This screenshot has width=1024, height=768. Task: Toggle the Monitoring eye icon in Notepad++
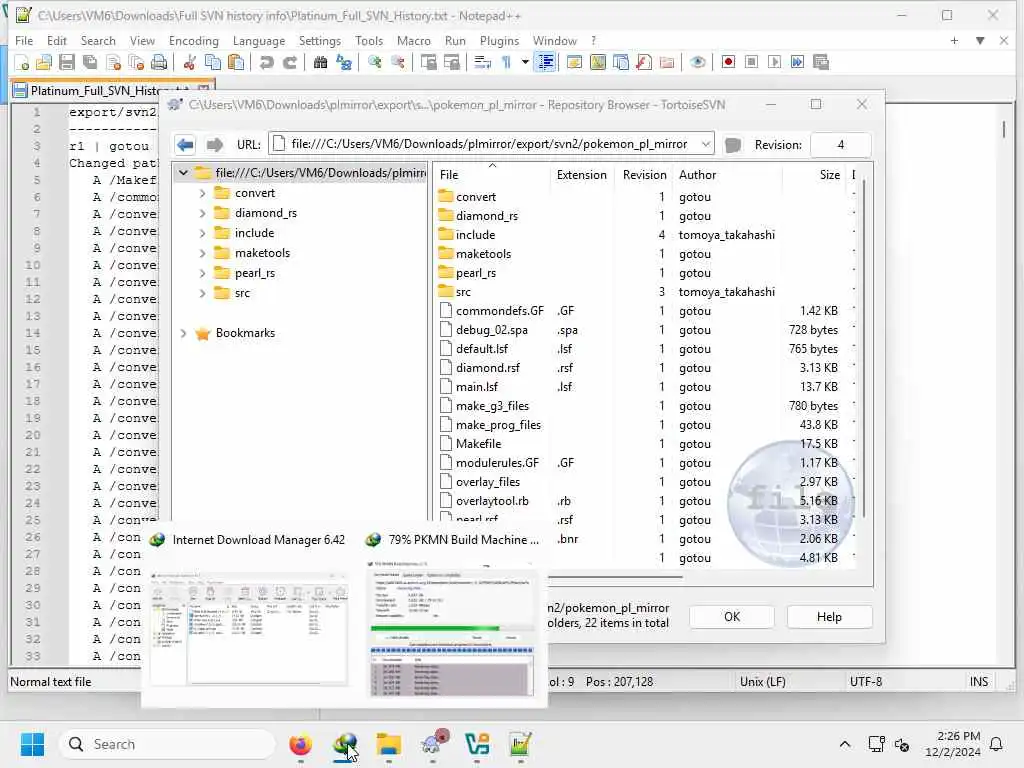pos(697,62)
